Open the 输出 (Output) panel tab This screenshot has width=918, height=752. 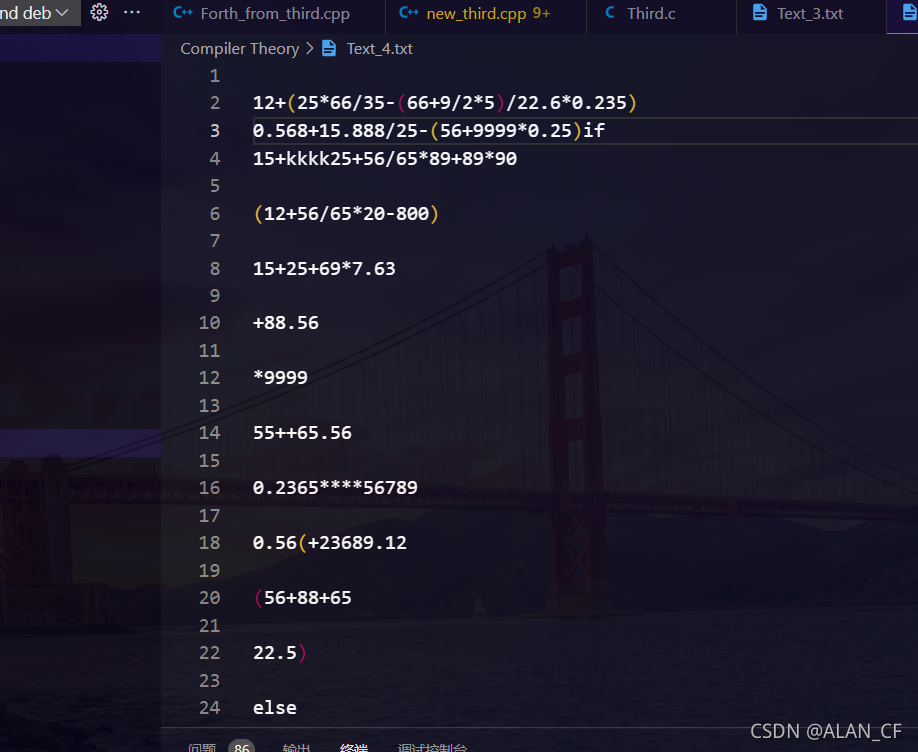pos(296,747)
